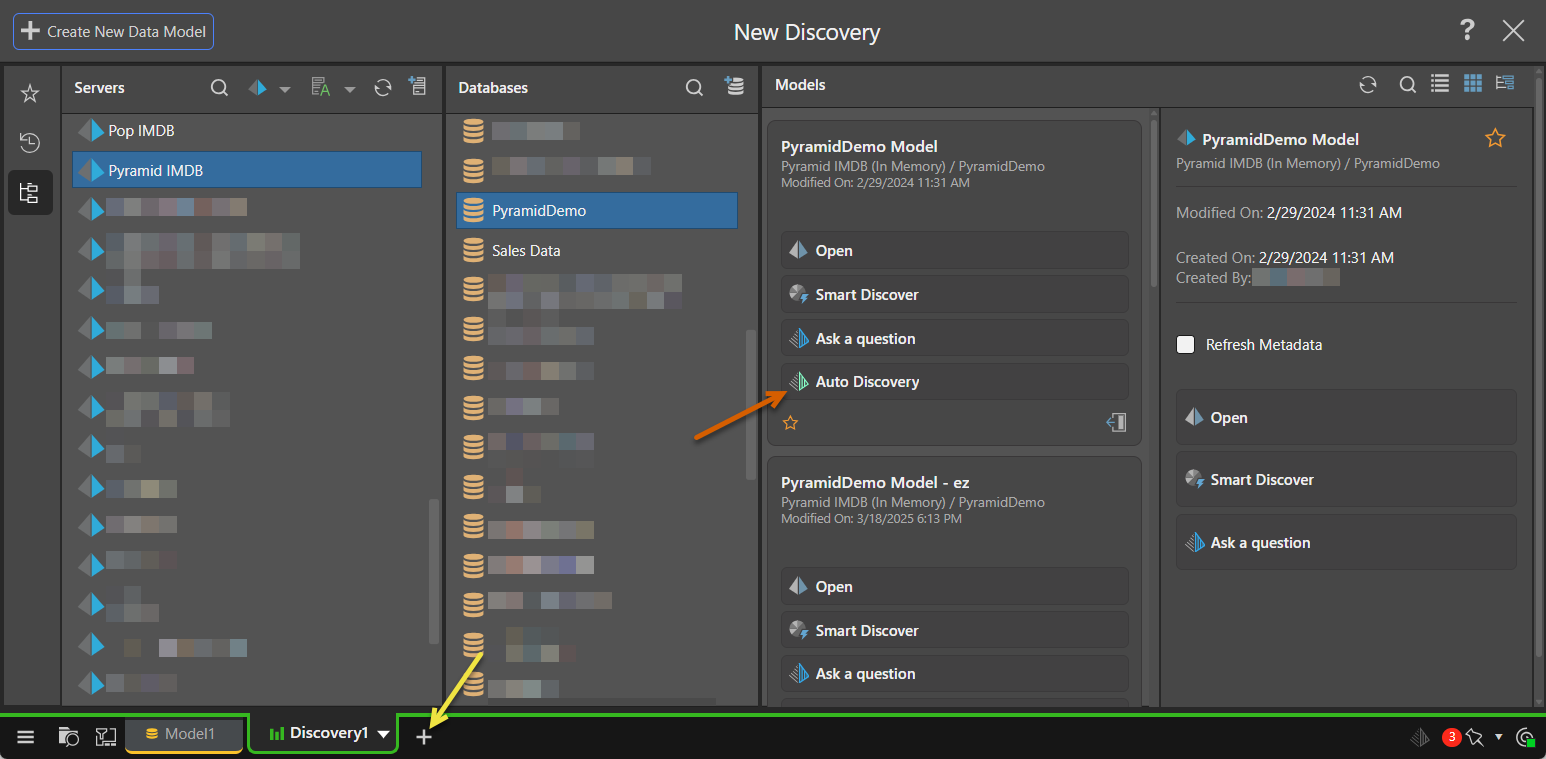1546x759 pixels.
Task: Toggle favorite star on PyramidDemo Model card
Action: (790, 423)
